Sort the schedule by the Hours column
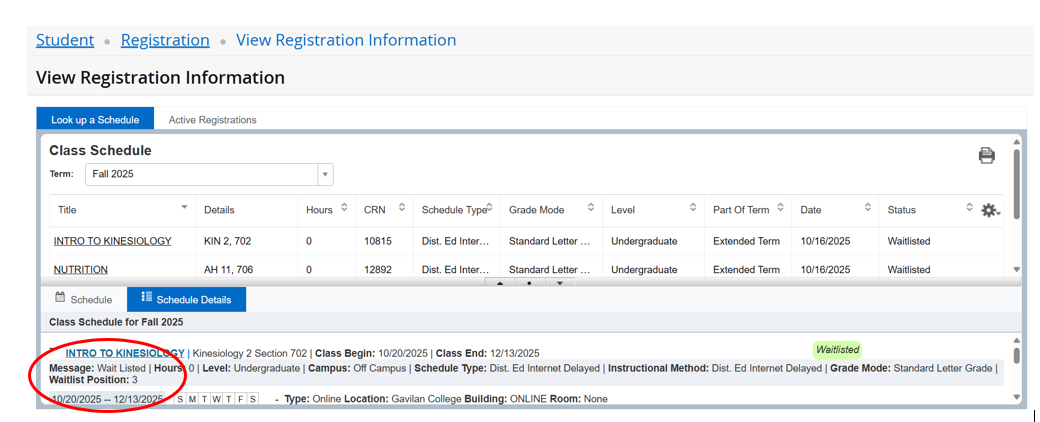 [345, 208]
